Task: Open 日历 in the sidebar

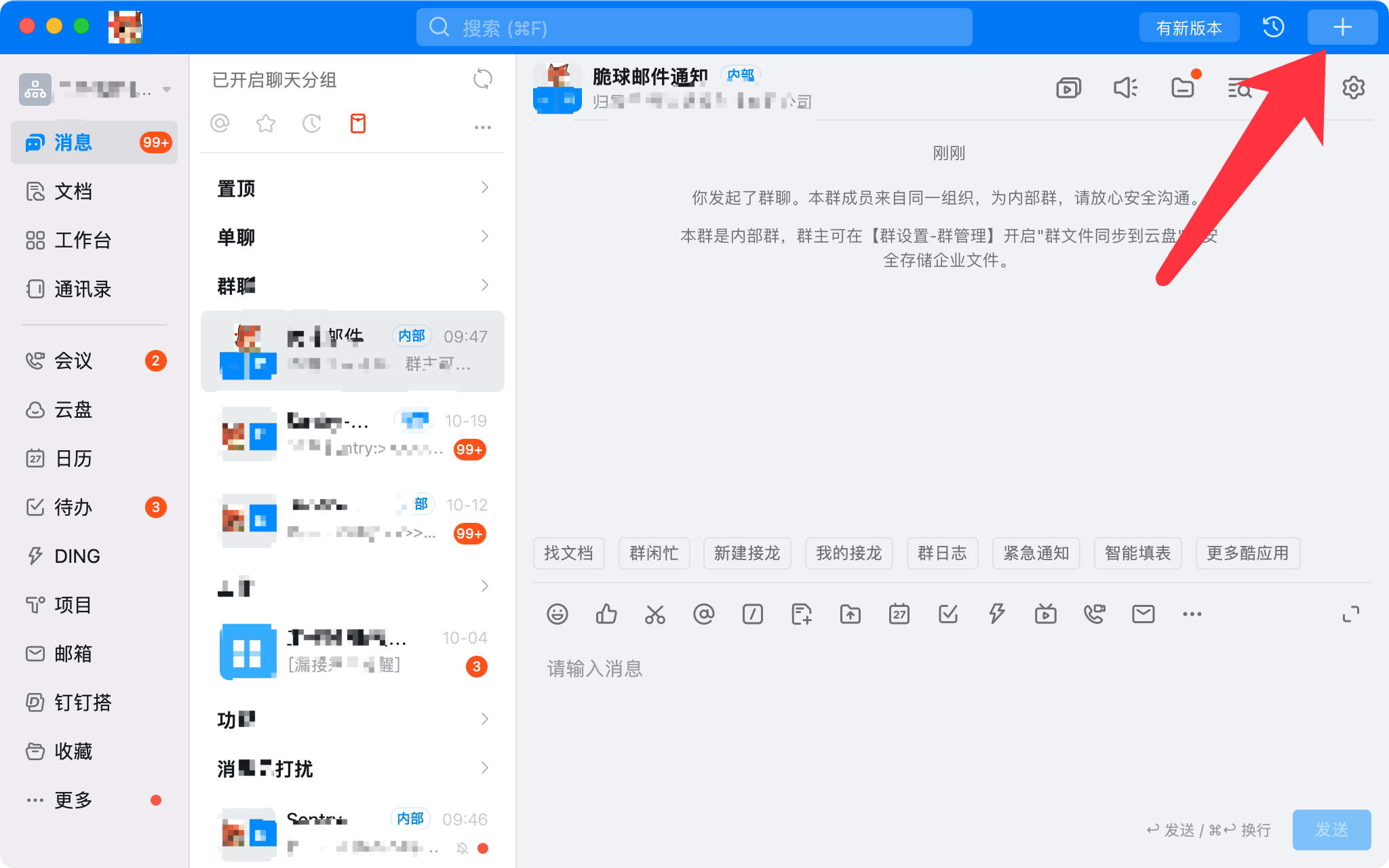Action: [x=94, y=458]
